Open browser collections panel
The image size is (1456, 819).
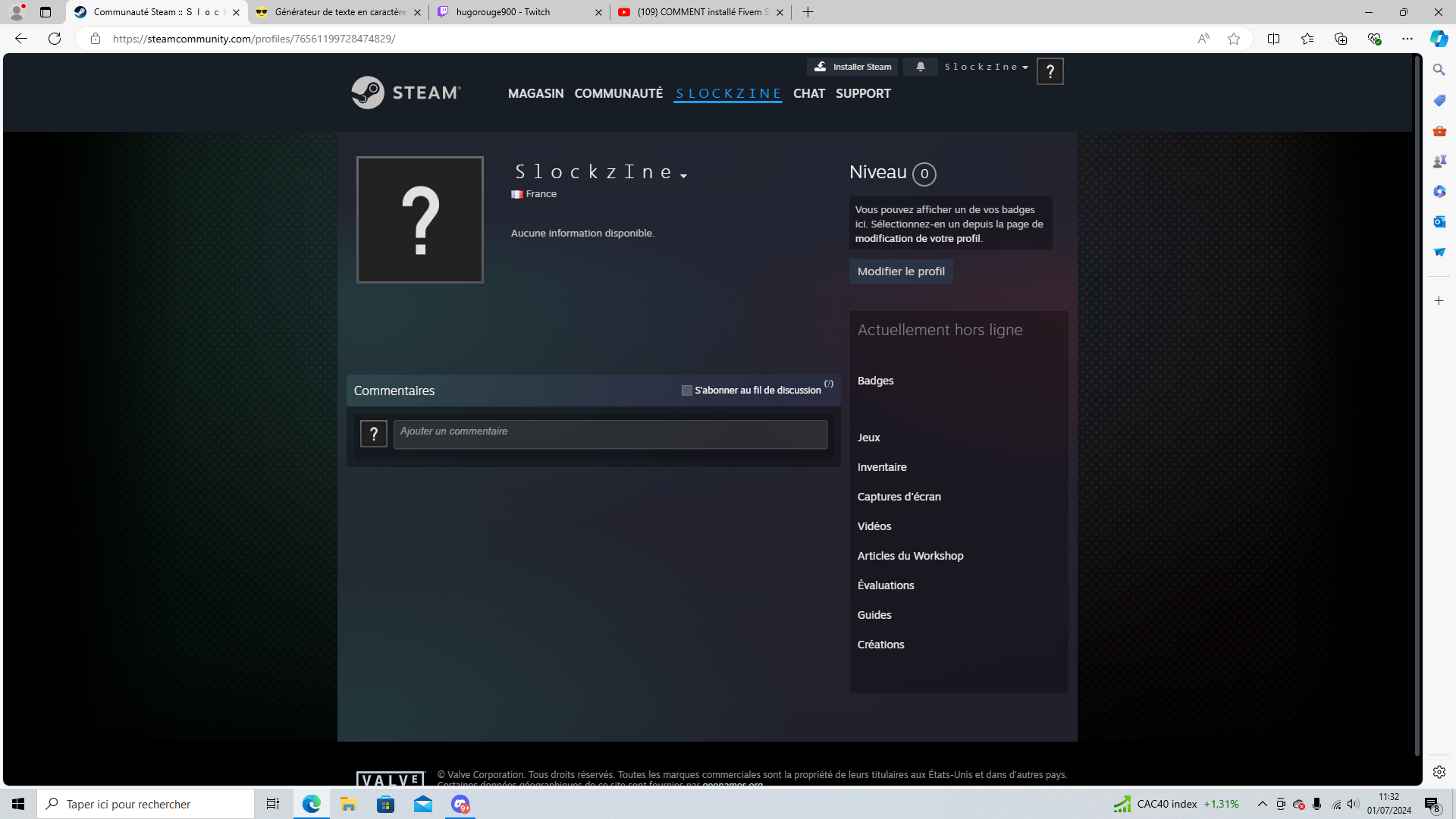click(1341, 39)
